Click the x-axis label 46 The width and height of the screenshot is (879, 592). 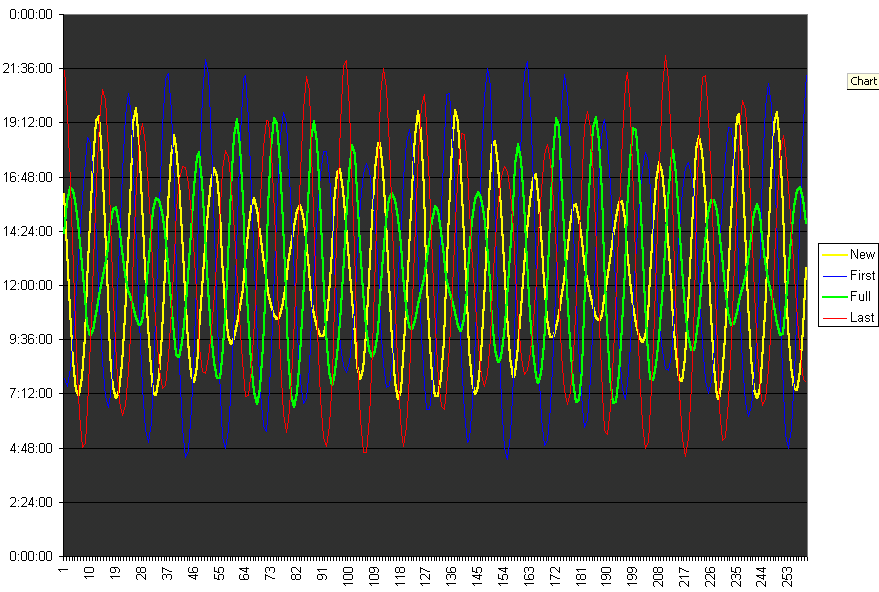pyautogui.click(x=193, y=572)
